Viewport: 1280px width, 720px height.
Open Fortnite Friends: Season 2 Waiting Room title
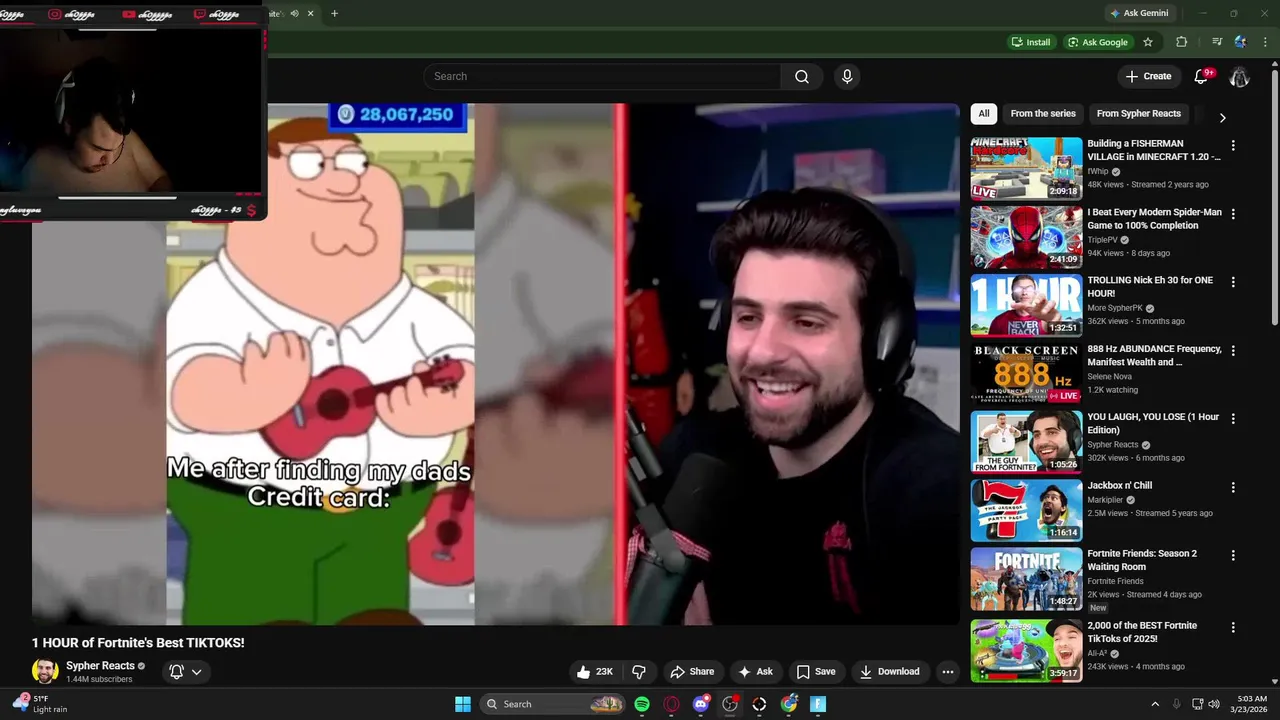tap(1142, 560)
